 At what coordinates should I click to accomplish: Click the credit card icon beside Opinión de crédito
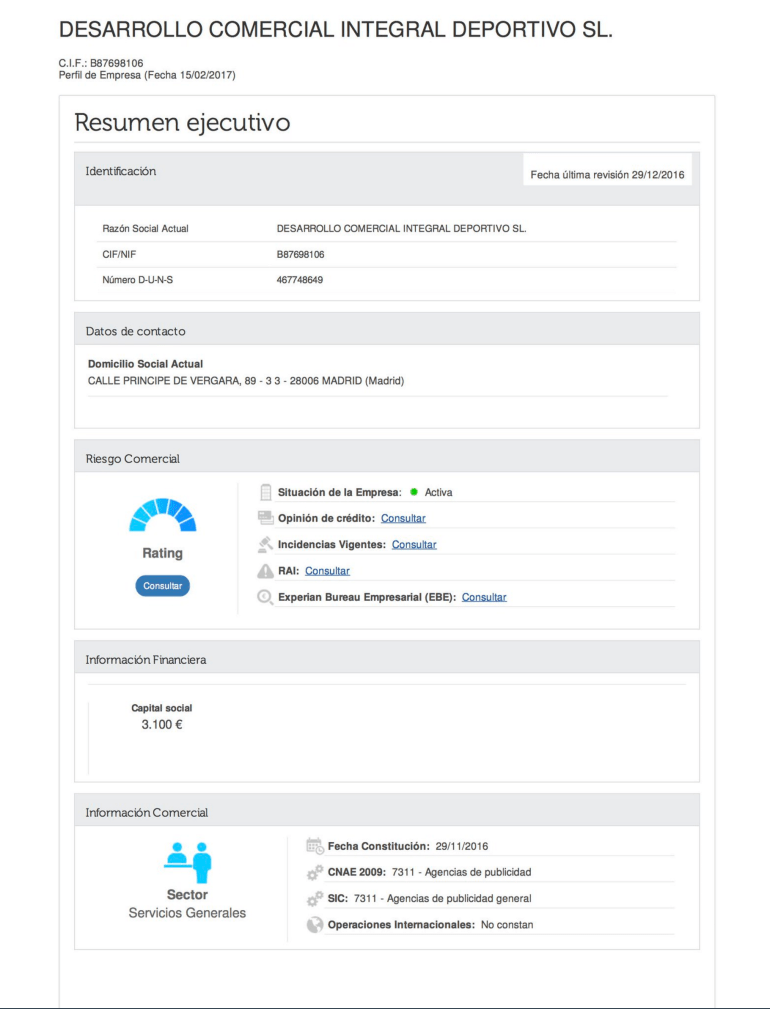click(x=265, y=518)
